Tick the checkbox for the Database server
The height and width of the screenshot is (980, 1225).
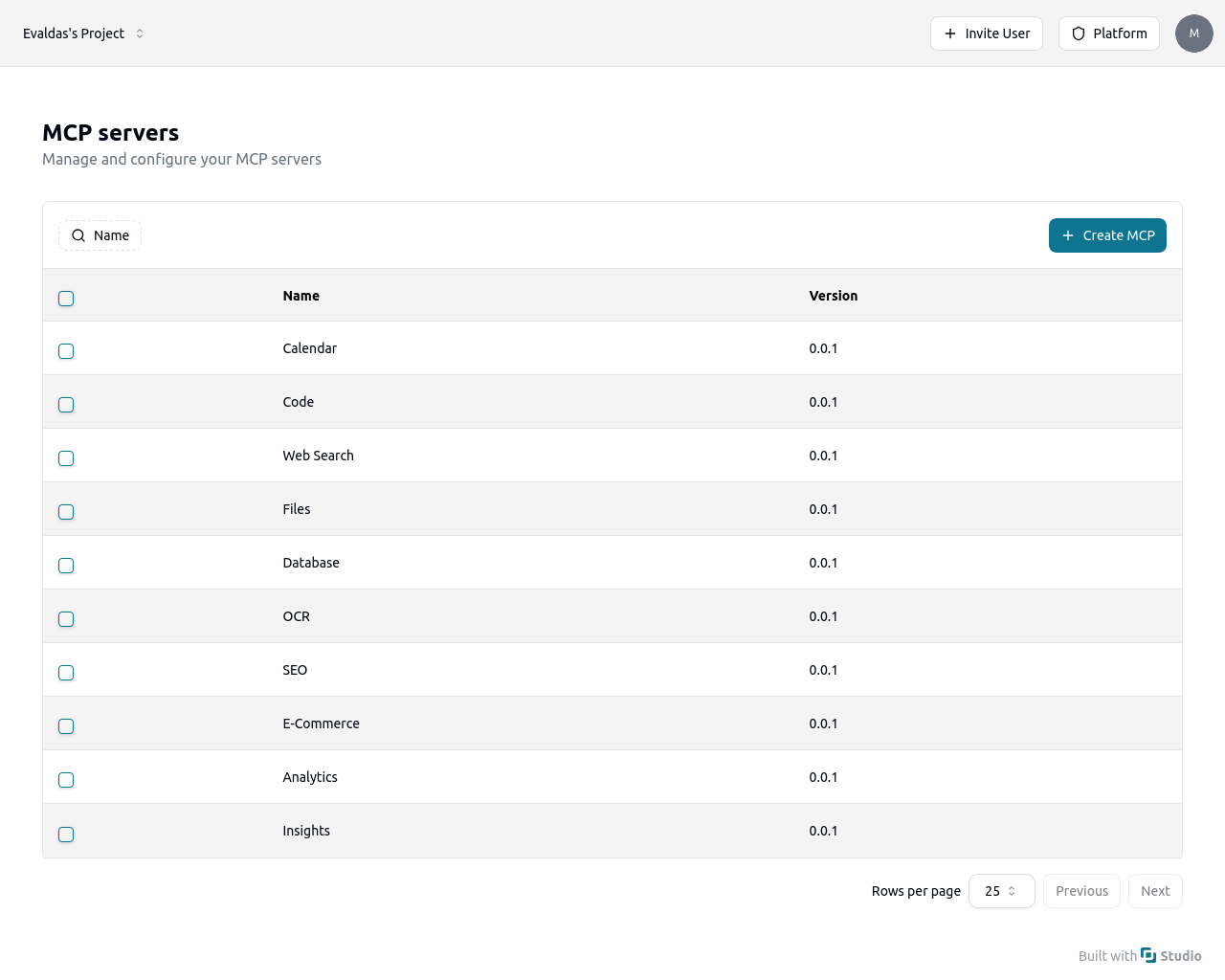pyautogui.click(x=66, y=566)
